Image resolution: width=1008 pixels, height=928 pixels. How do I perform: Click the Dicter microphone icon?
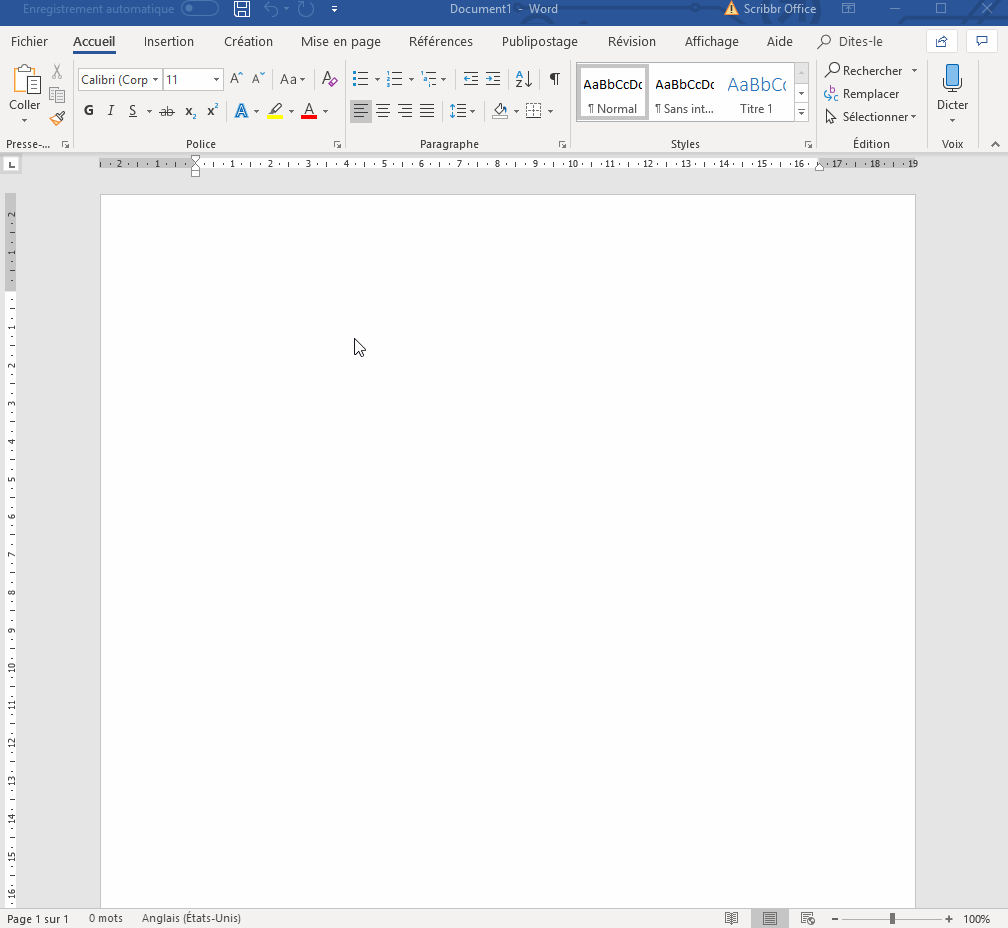952,78
